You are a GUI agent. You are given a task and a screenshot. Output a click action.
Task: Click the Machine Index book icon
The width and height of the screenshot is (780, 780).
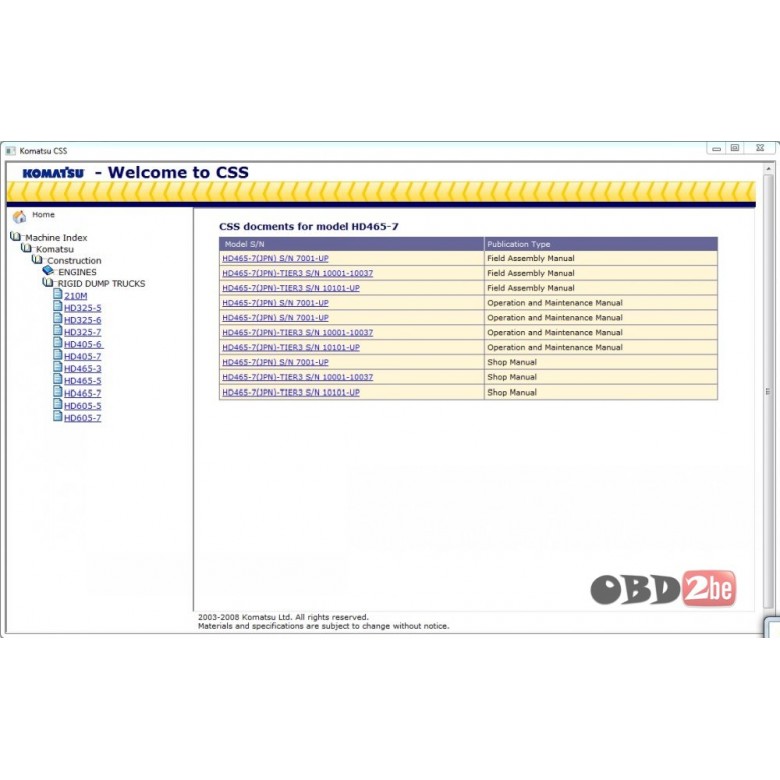click(x=15, y=236)
